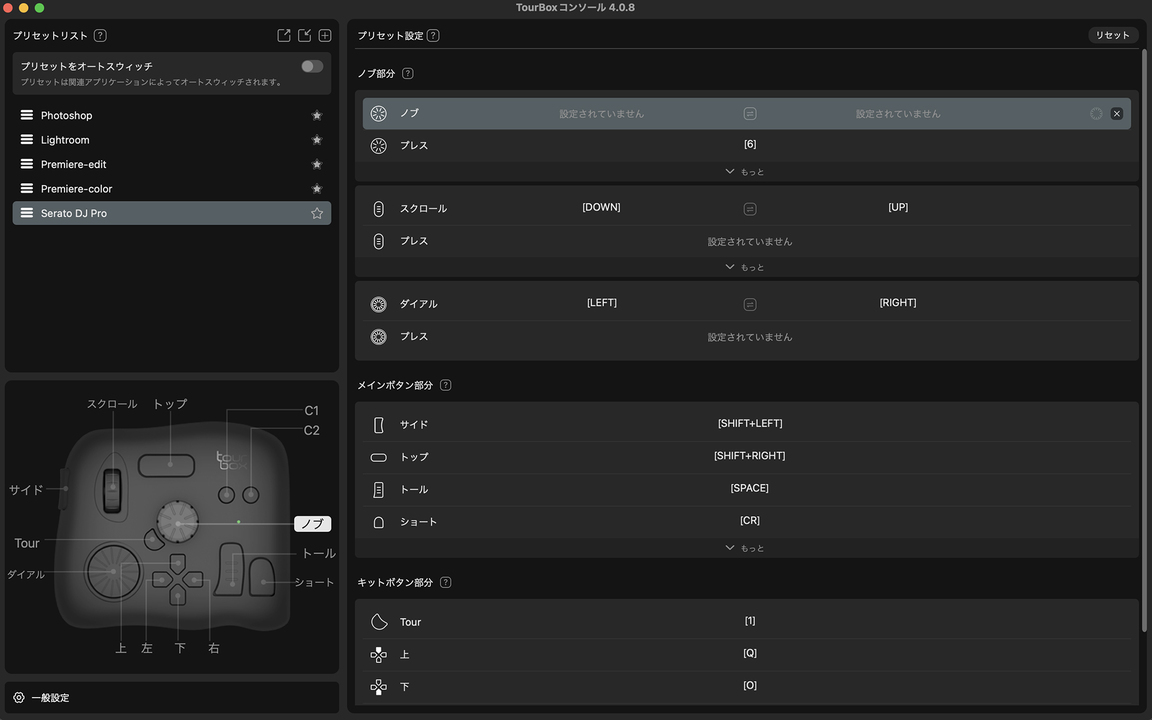Click the サイド button icon
Image resolution: width=1152 pixels, height=720 pixels.
[378, 425]
